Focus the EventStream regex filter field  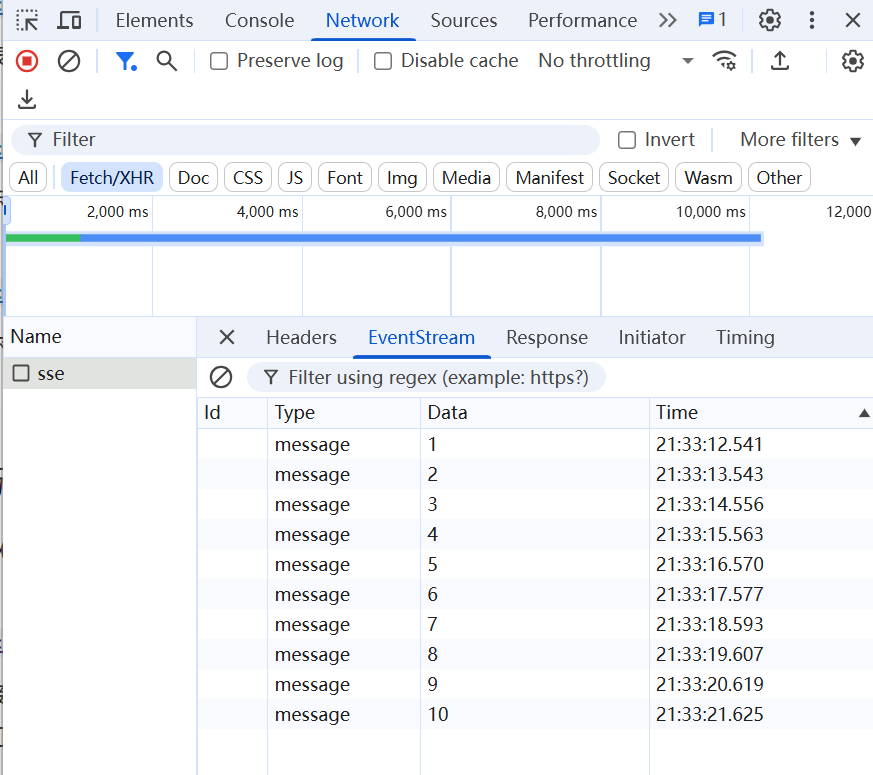[x=426, y=377]
